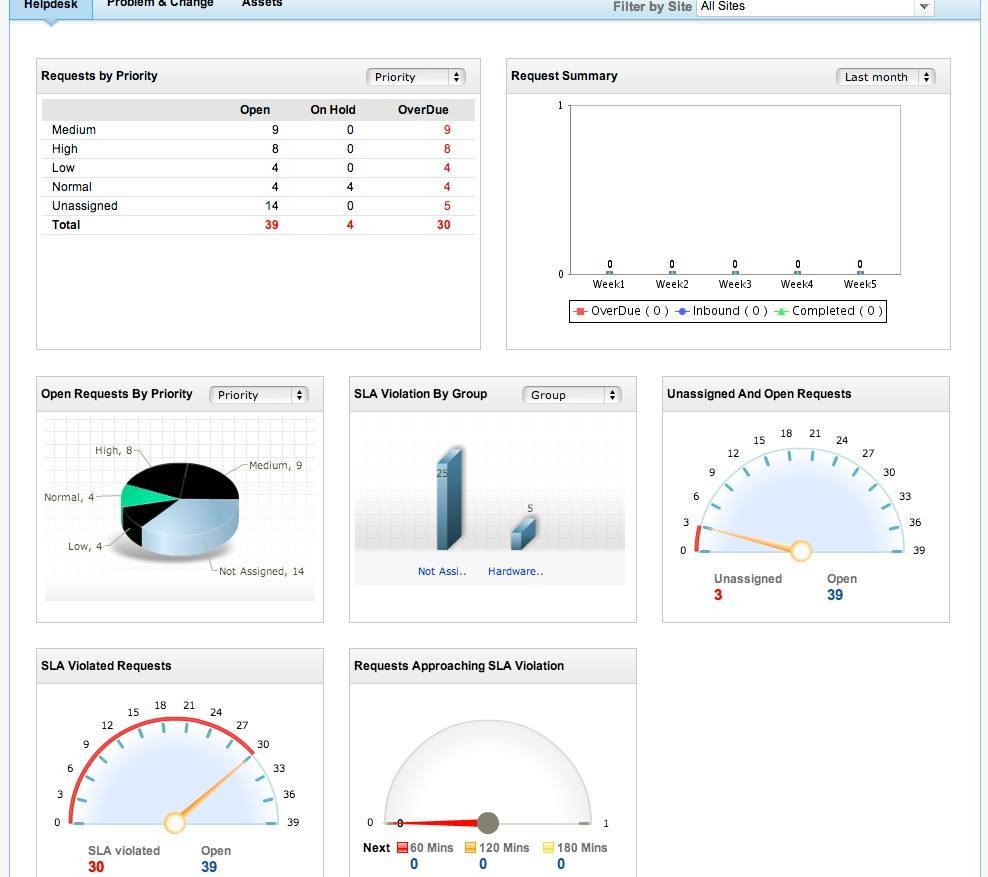Viewport: 988px width, 877px height.
Task: Click the Week1 axis label
Action: coord(609,284)
